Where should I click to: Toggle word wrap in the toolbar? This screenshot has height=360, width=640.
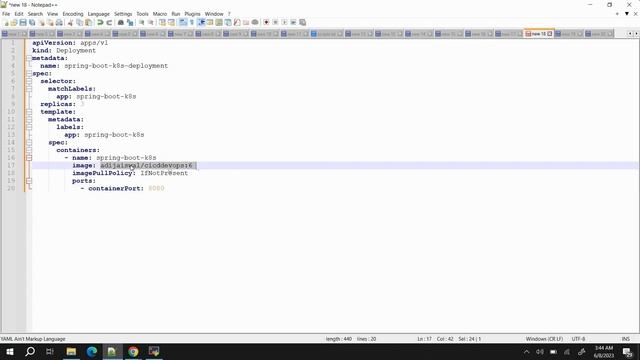click(183, 22)
